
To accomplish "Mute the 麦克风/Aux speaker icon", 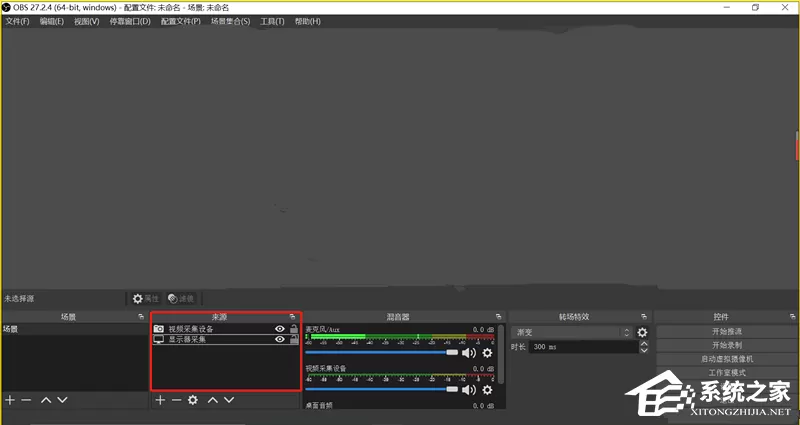I will (469, 353).
